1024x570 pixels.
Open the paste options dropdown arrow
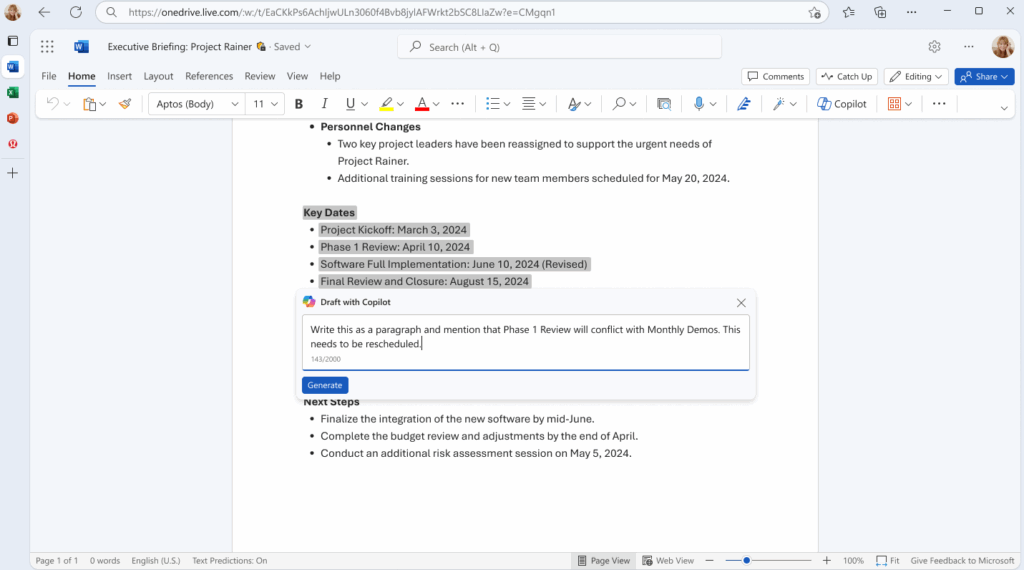click(x=103, y=104)
